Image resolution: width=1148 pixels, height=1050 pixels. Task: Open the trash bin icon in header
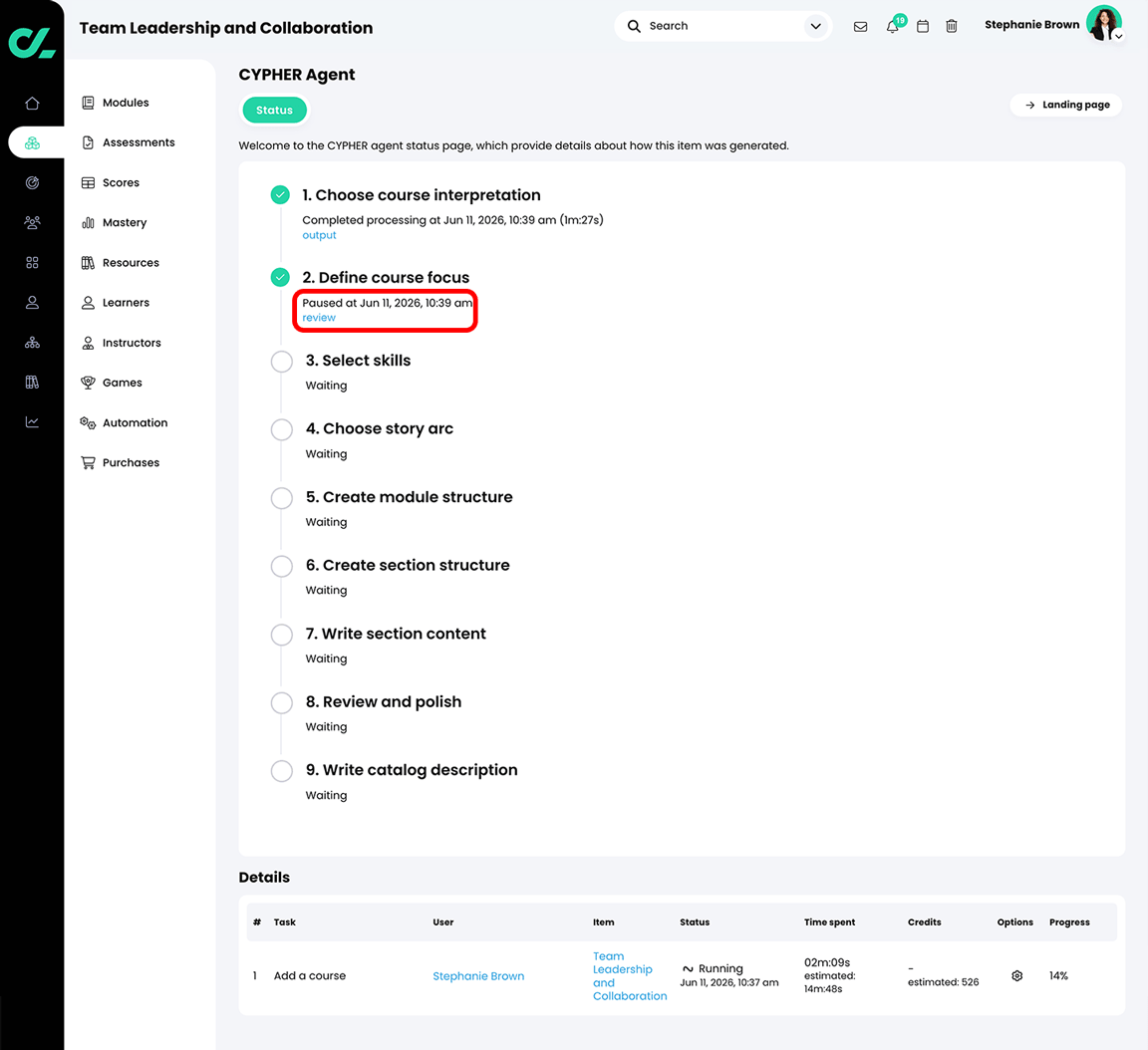point(951,26)
